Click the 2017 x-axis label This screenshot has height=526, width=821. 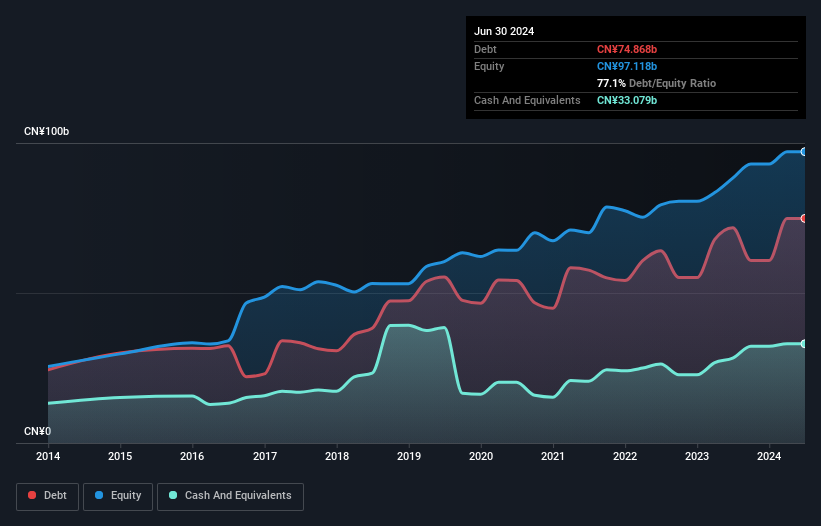coord(265,456)
